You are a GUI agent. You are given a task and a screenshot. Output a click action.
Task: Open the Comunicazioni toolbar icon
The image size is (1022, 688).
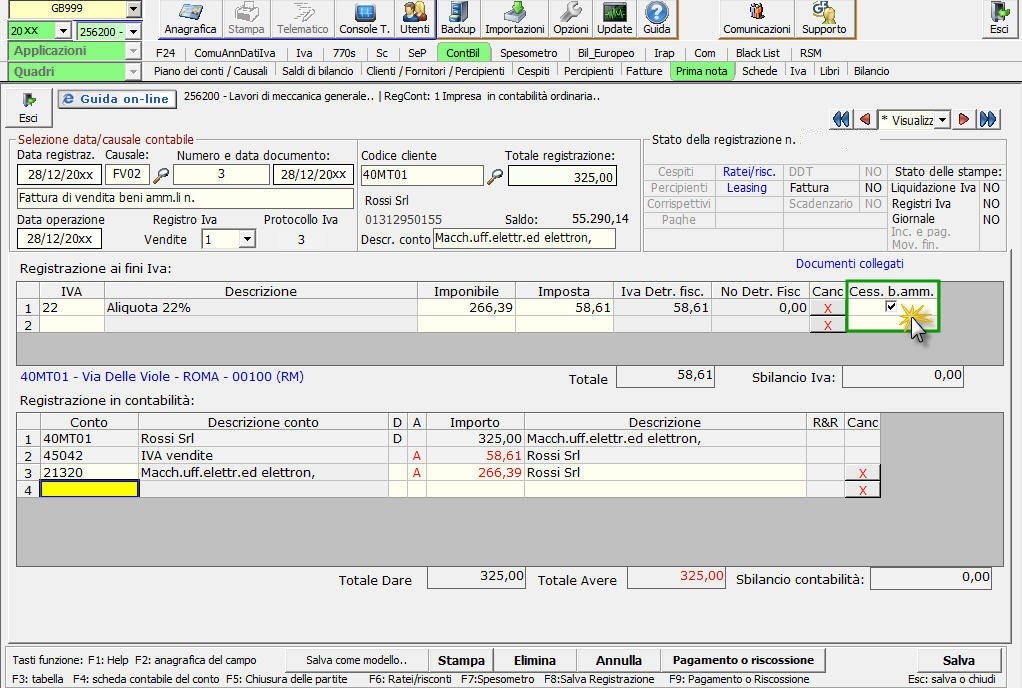(x=756, y=19)
